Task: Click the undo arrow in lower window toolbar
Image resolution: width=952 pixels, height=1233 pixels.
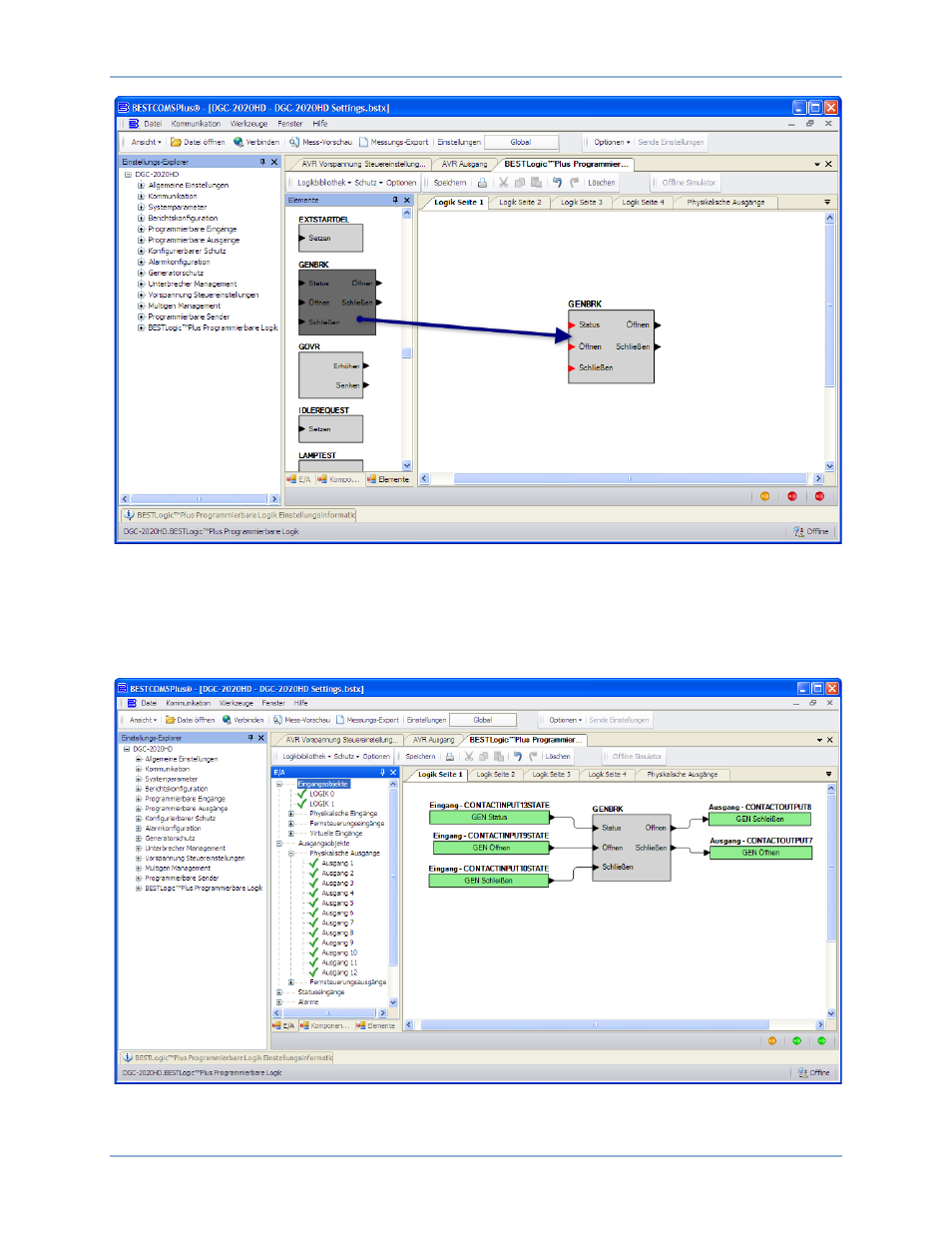Action: tap(518, 757)
